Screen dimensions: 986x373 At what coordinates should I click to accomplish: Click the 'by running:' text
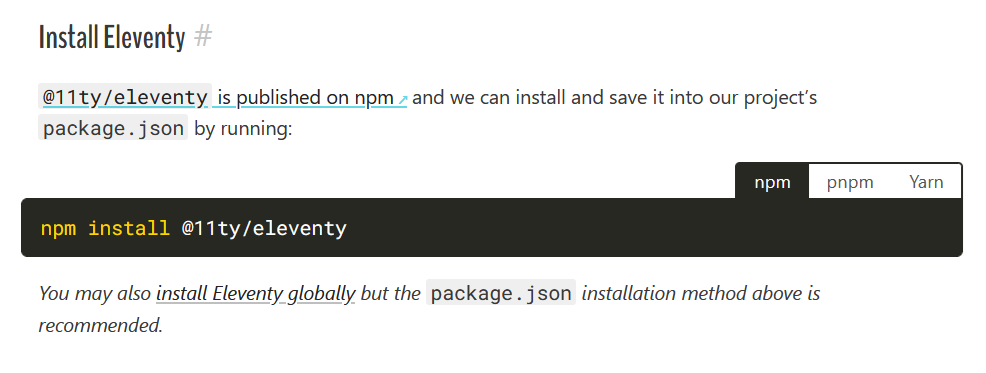click(x=243, y=129)
